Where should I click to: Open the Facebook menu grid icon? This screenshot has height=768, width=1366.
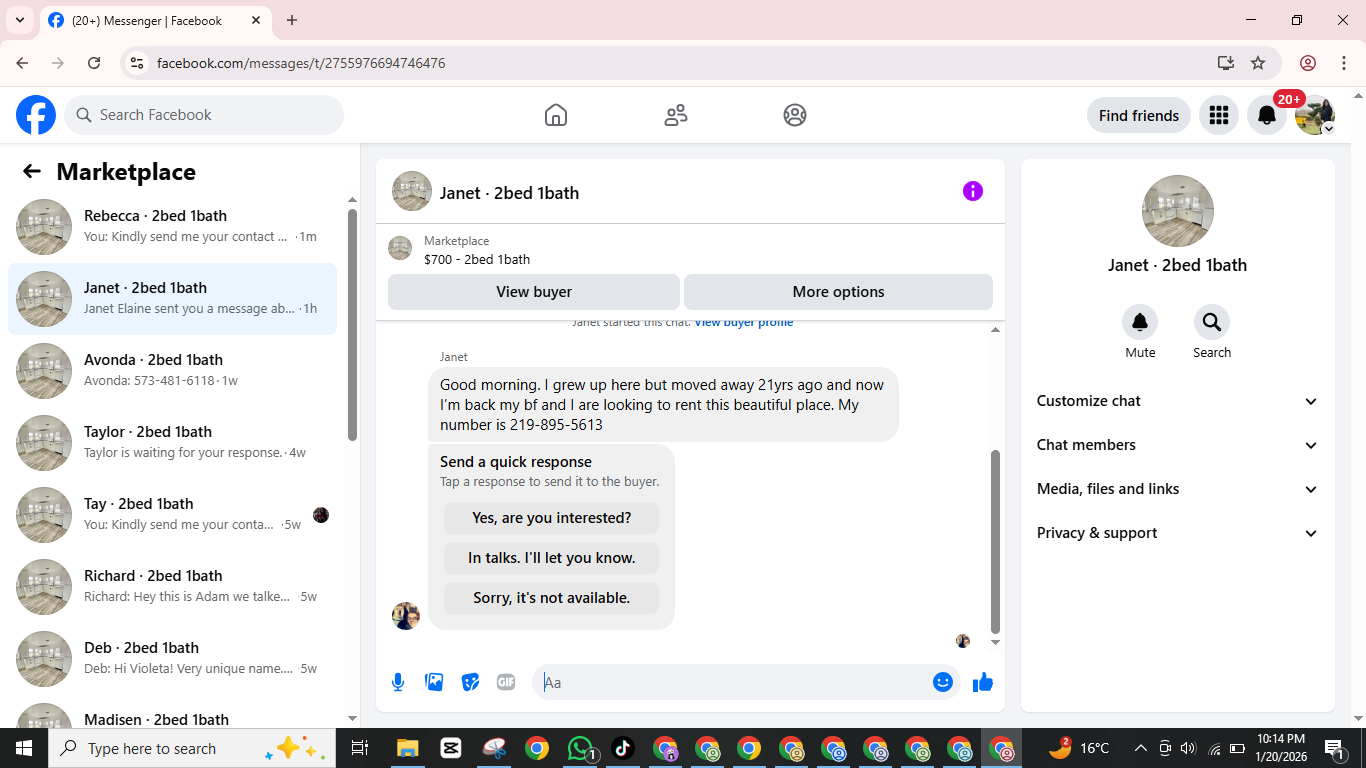pyautogui.click(x=1218, y=115)
